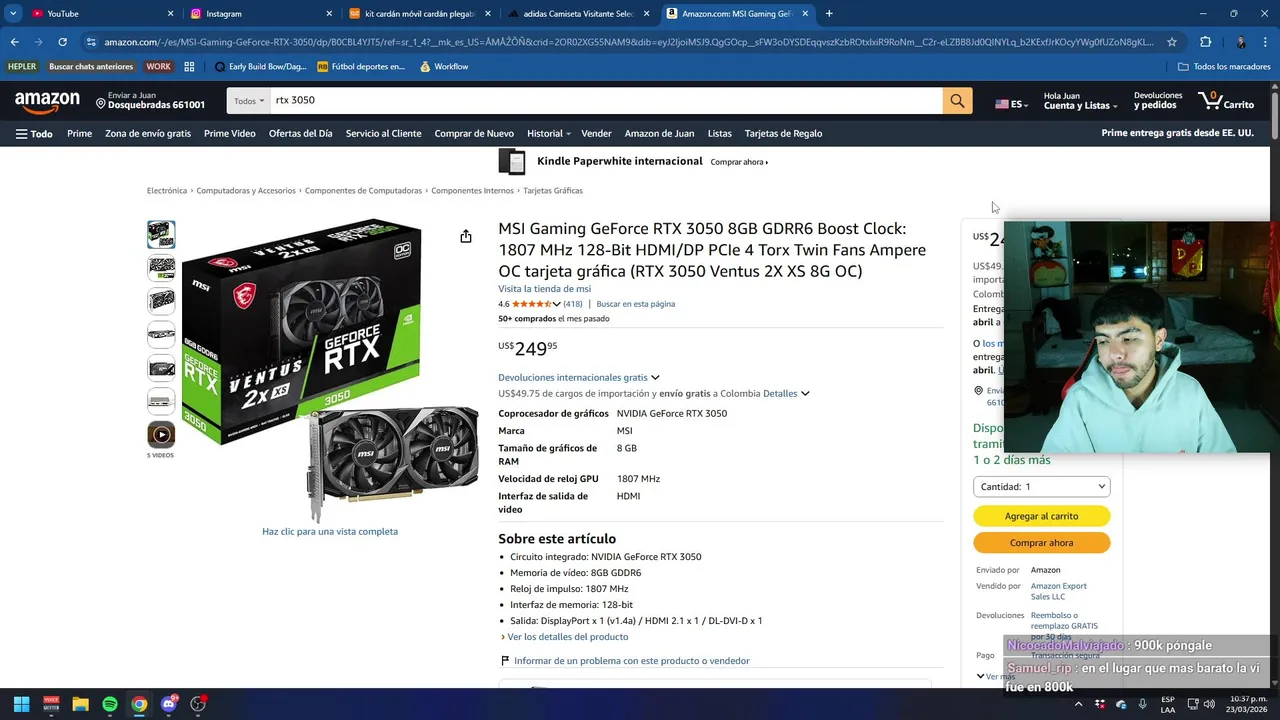Viewport: 1280px width, 720px height.
Task: Reload the page with the refresh icon
Action: click(x=62, y=42)
